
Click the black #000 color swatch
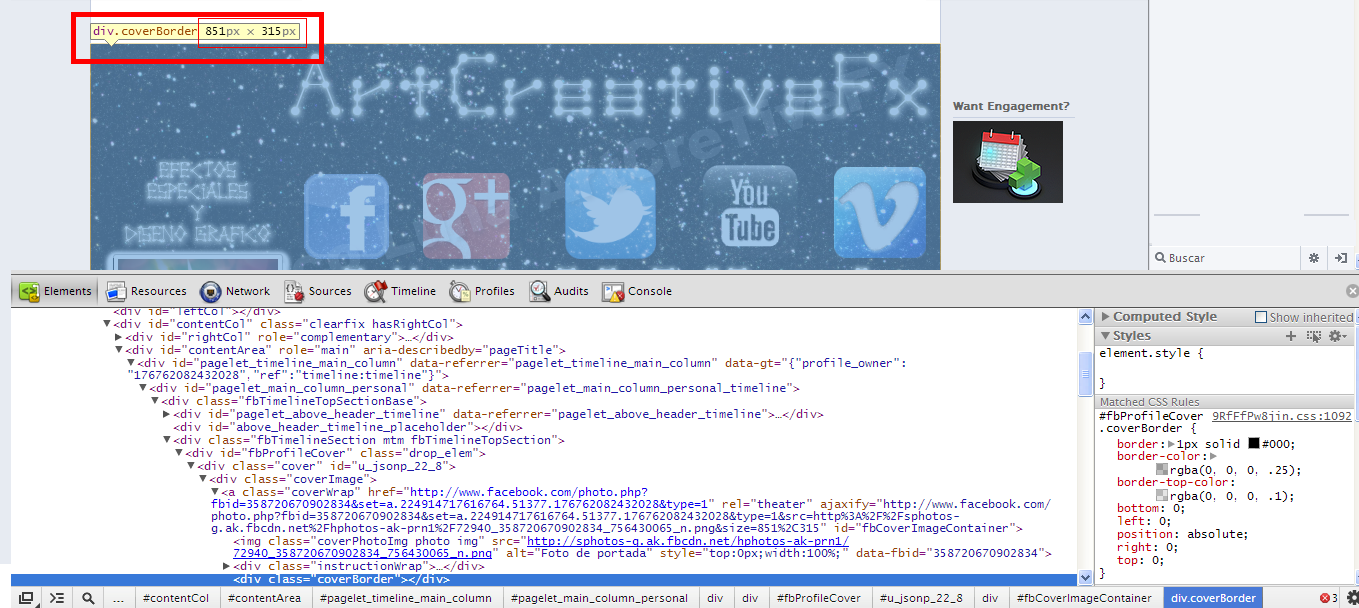click(x=1253, y=443)
